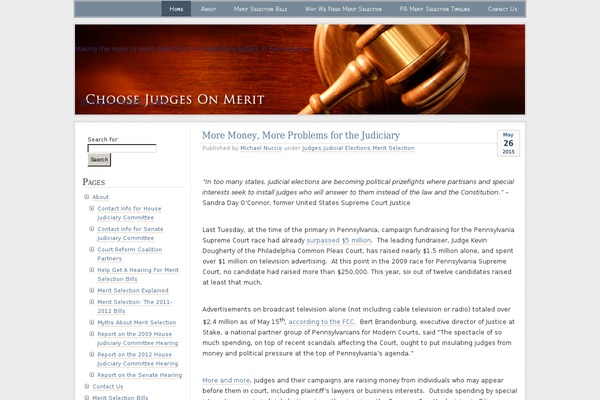This screenshot has width=600, height=400.
Task: Open article title More Money, More Problems
Action: [301, 135]
